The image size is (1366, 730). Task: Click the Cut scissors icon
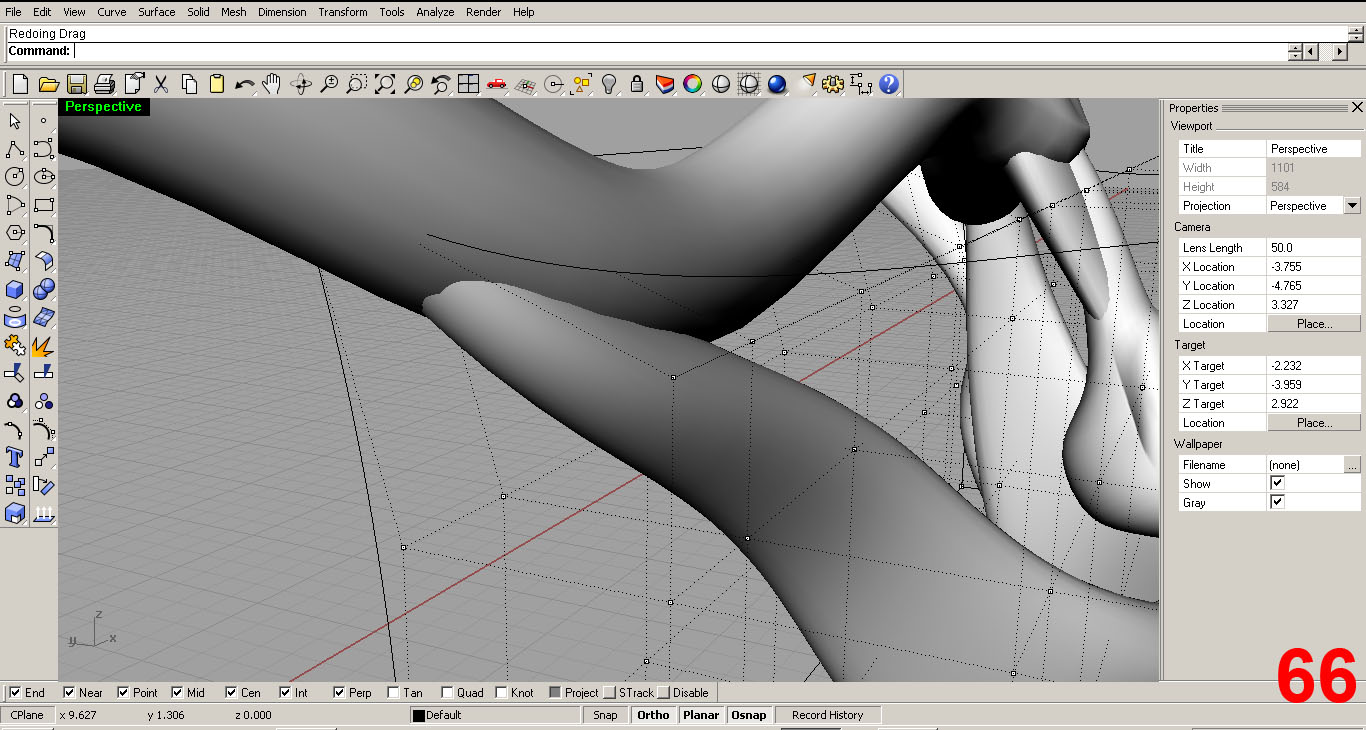point(161,85)
